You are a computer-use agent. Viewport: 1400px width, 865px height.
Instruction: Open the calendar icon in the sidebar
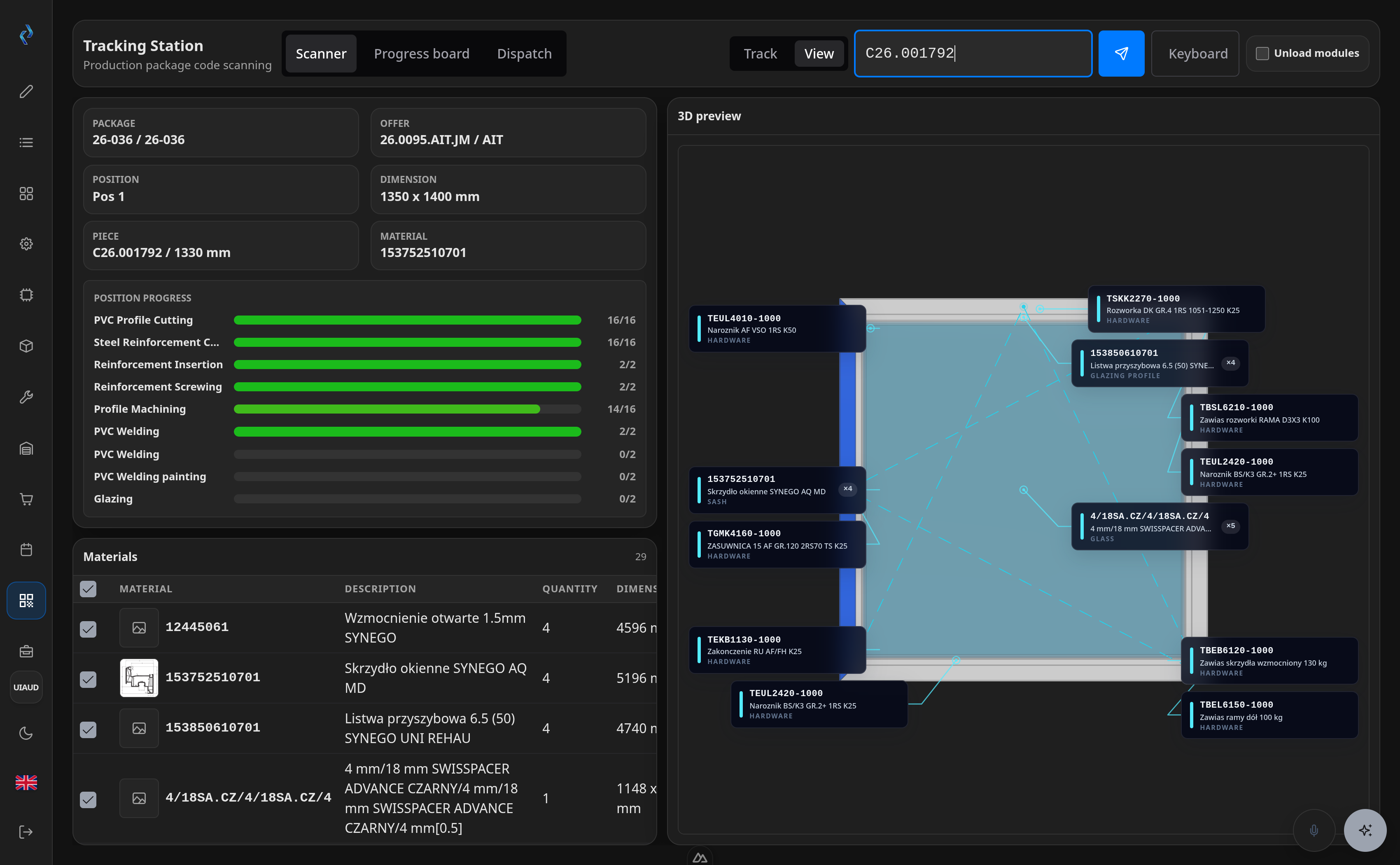[26, 550]
